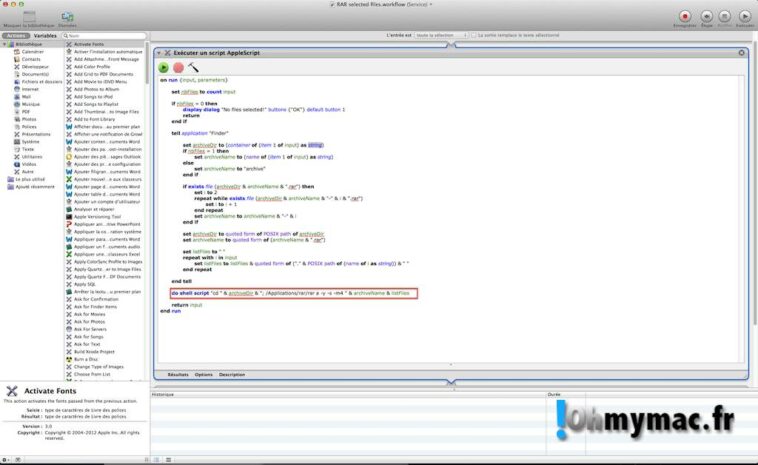Open the Options tab below the script
Screen dimensions: 758x465
pos(203,374)
